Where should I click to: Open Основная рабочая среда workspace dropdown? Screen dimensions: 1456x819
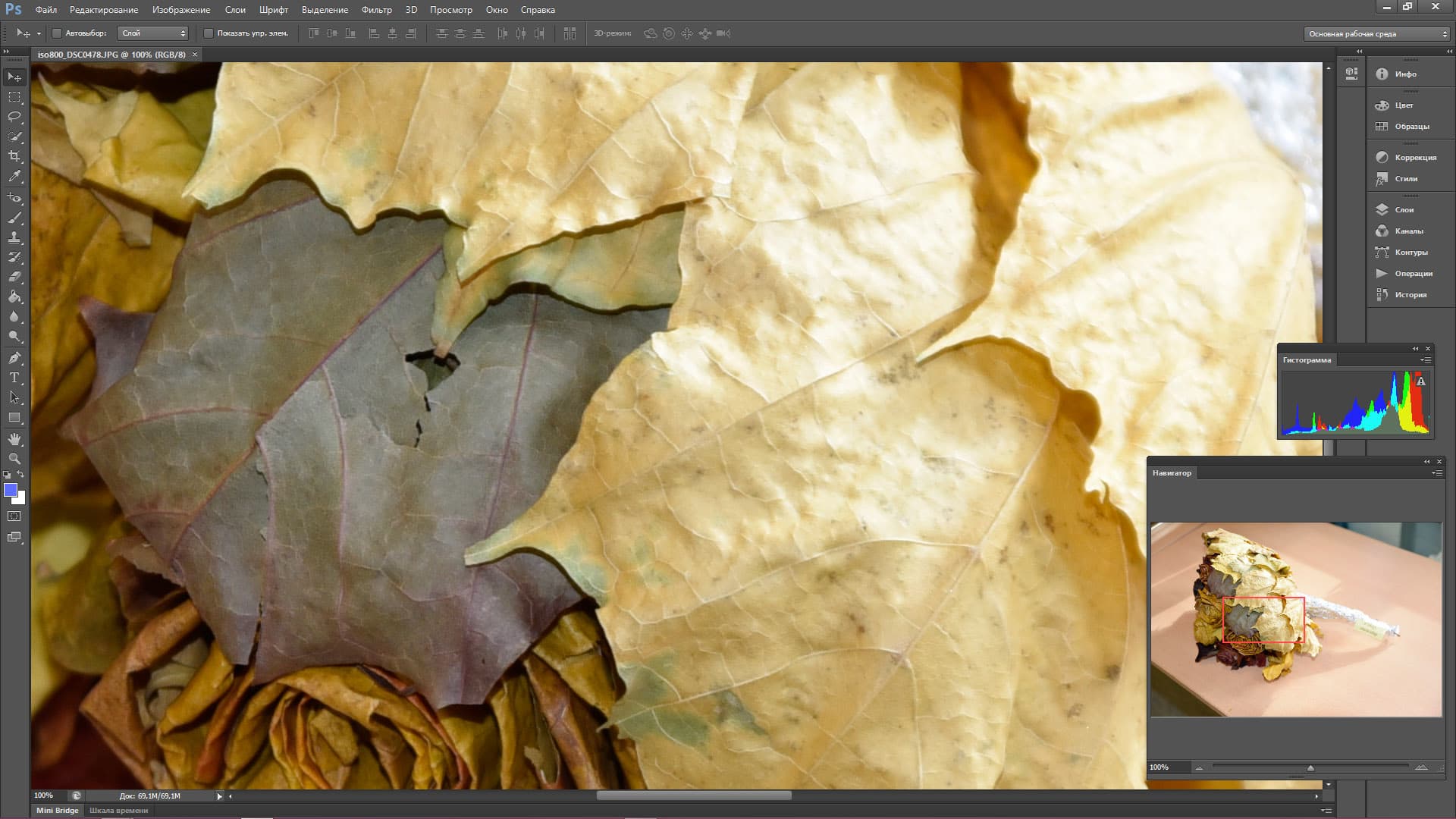point(1376,34)
